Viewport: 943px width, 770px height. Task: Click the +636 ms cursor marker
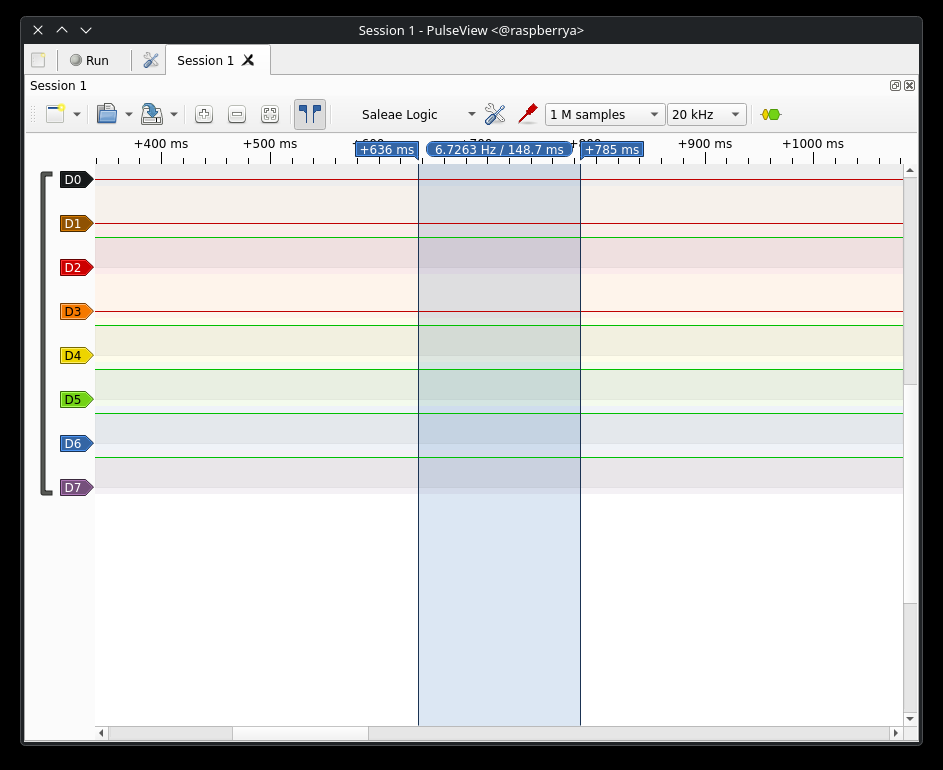[386, 150]
